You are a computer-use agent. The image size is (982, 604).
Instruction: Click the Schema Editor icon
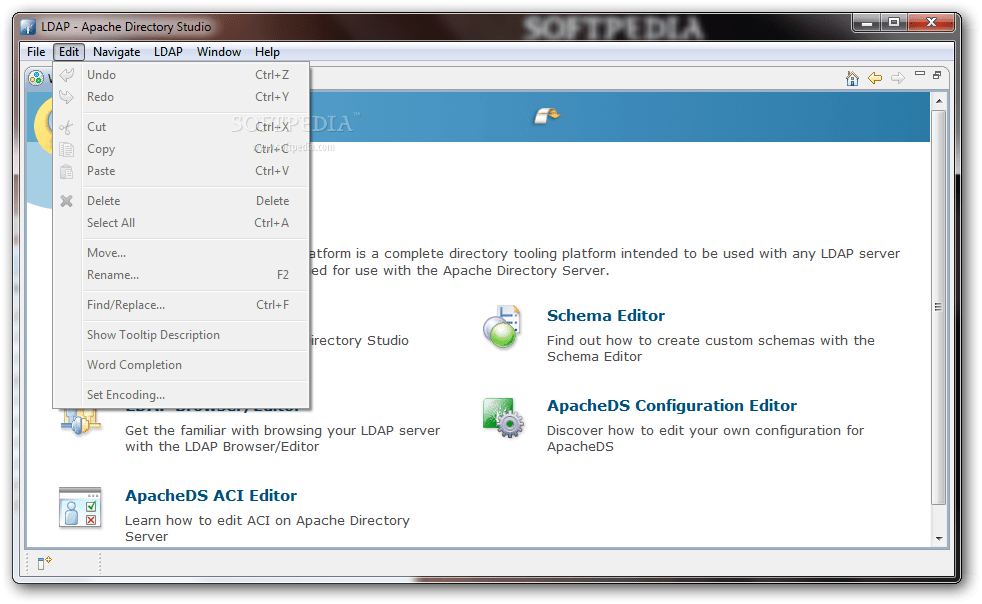pyautogui.click(x=502, y=326)
